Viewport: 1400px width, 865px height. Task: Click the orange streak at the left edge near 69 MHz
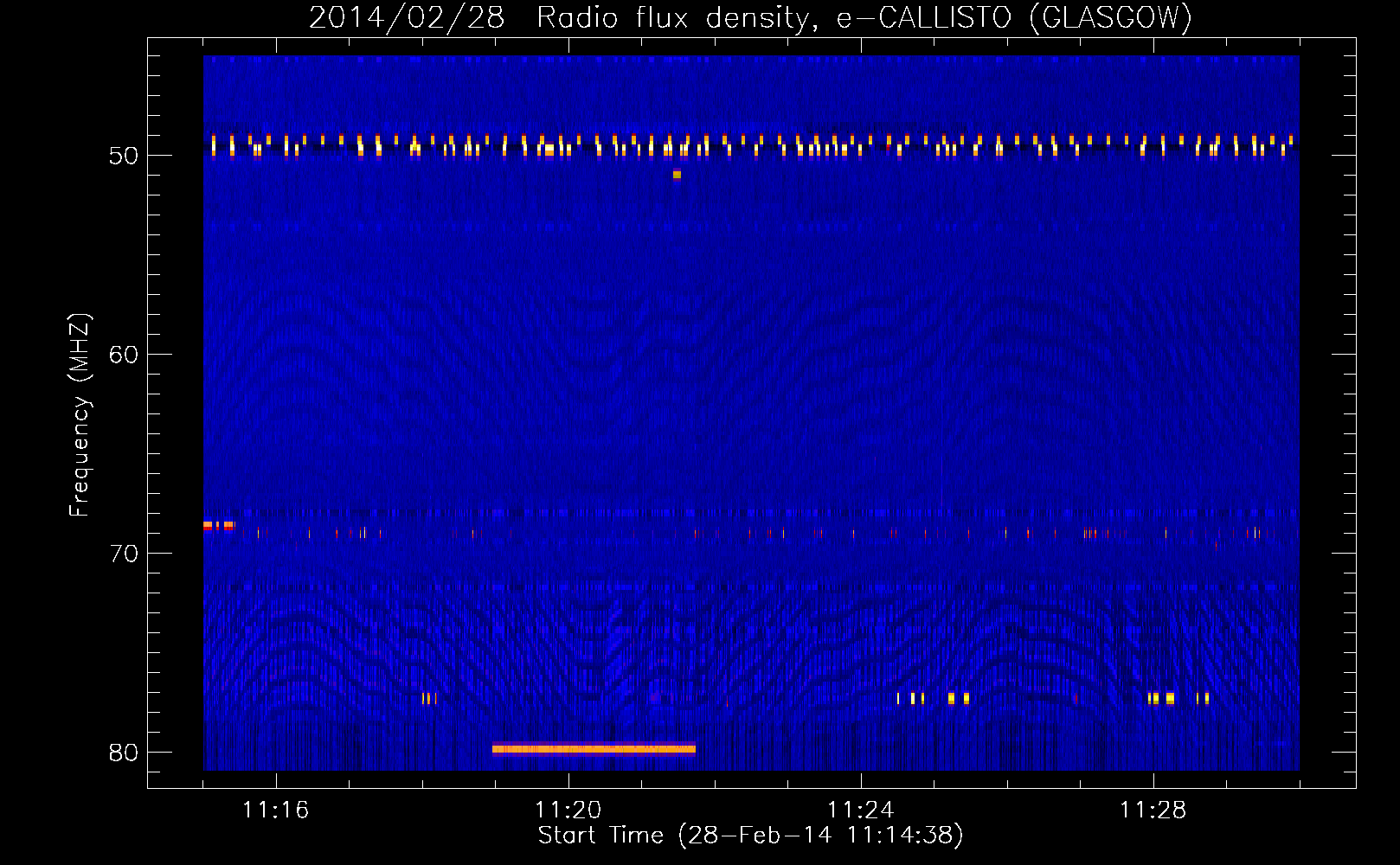click(x=218, y=525)
